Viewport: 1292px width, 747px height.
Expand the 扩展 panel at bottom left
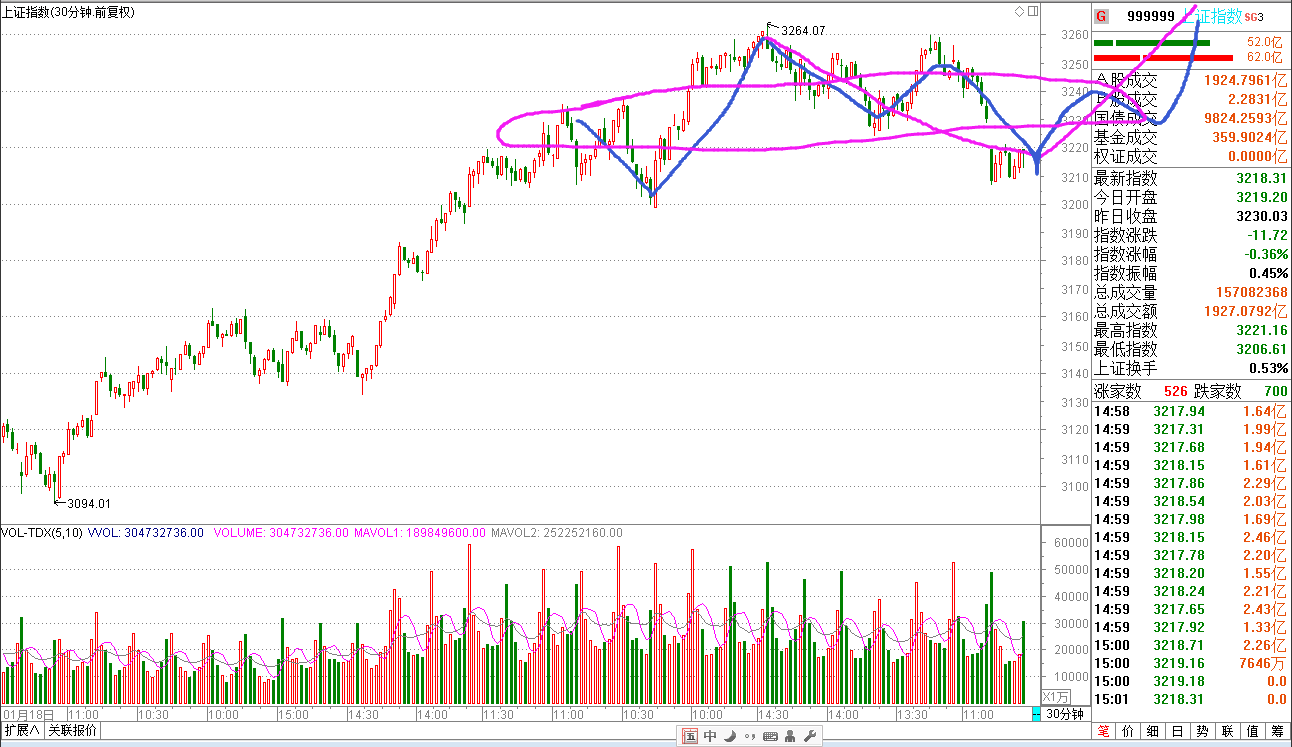pos(21,731)
